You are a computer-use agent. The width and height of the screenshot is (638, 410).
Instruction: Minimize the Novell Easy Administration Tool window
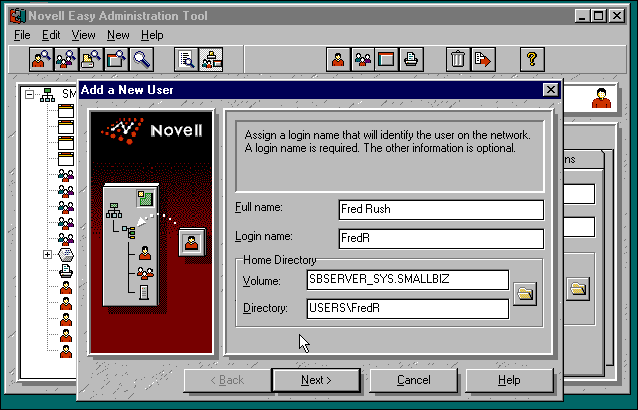coord(583,16)
